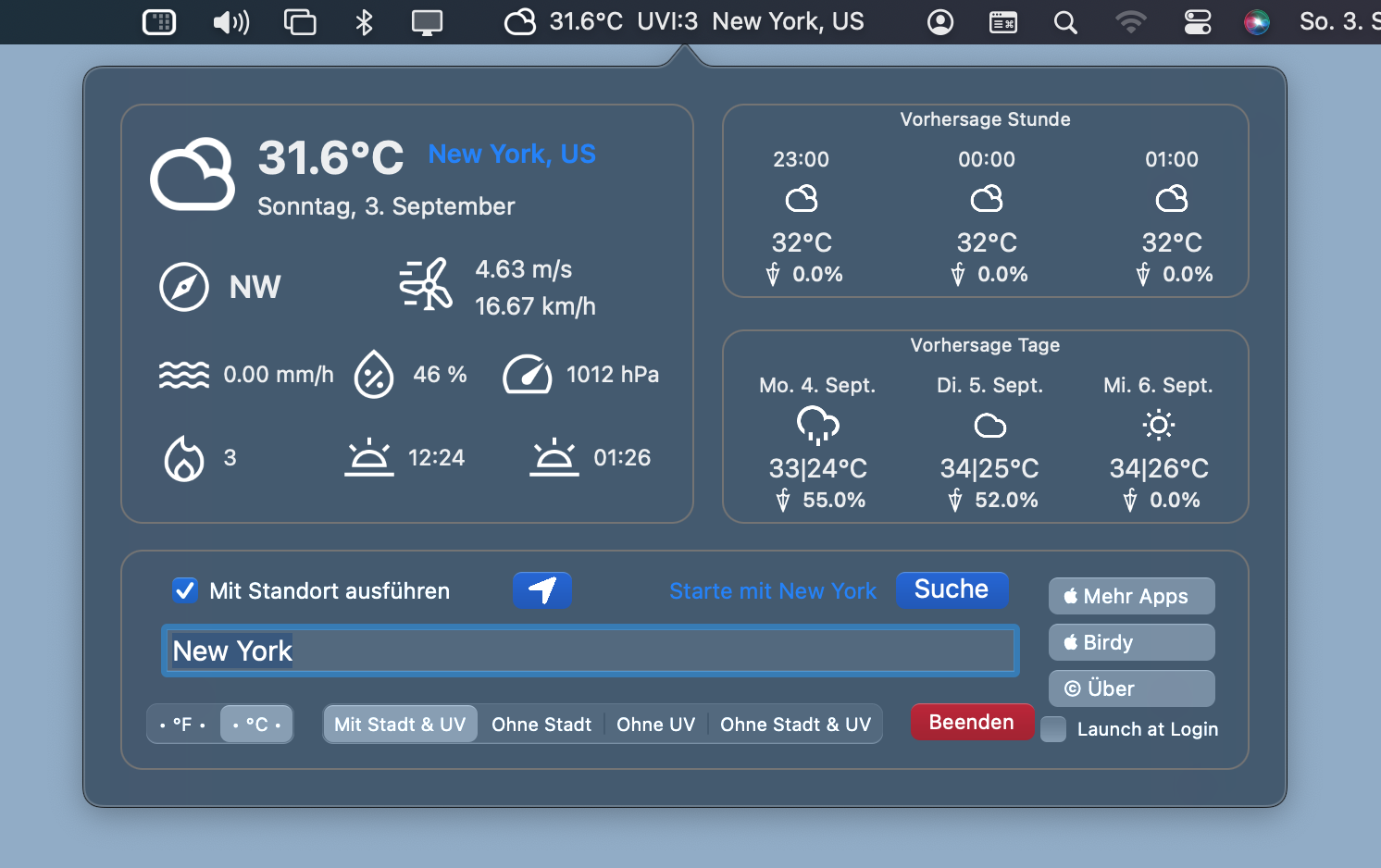Switch units to °F
The width and height of the screenshot is (1381, 868).
[x=183, y=724]
